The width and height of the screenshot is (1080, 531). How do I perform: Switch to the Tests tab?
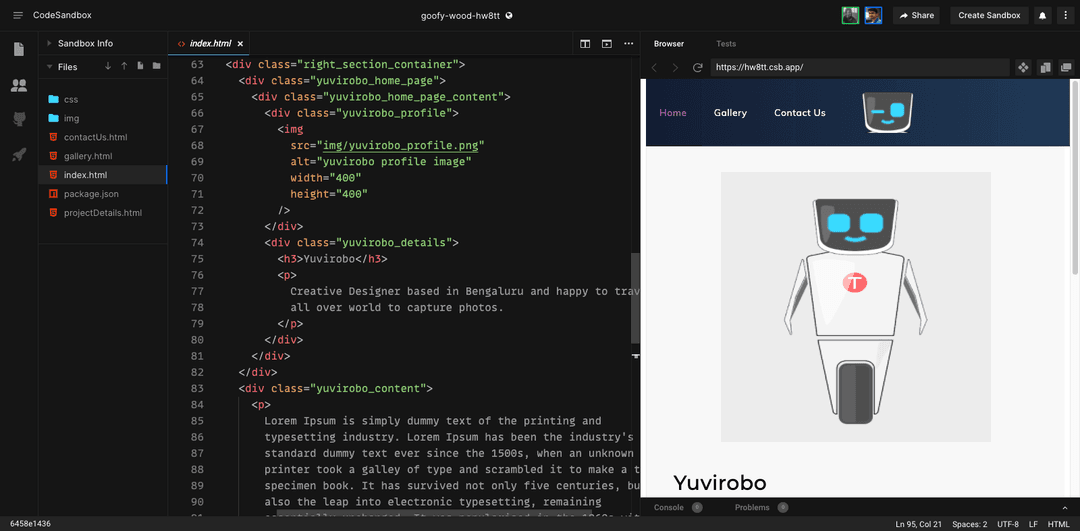[726, 44]
